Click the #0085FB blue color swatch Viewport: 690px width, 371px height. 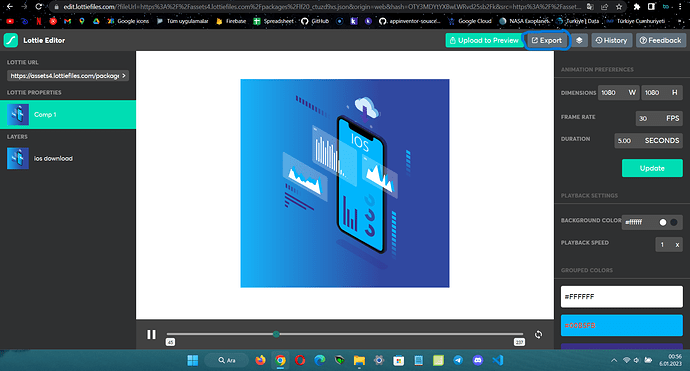[621, 325]
